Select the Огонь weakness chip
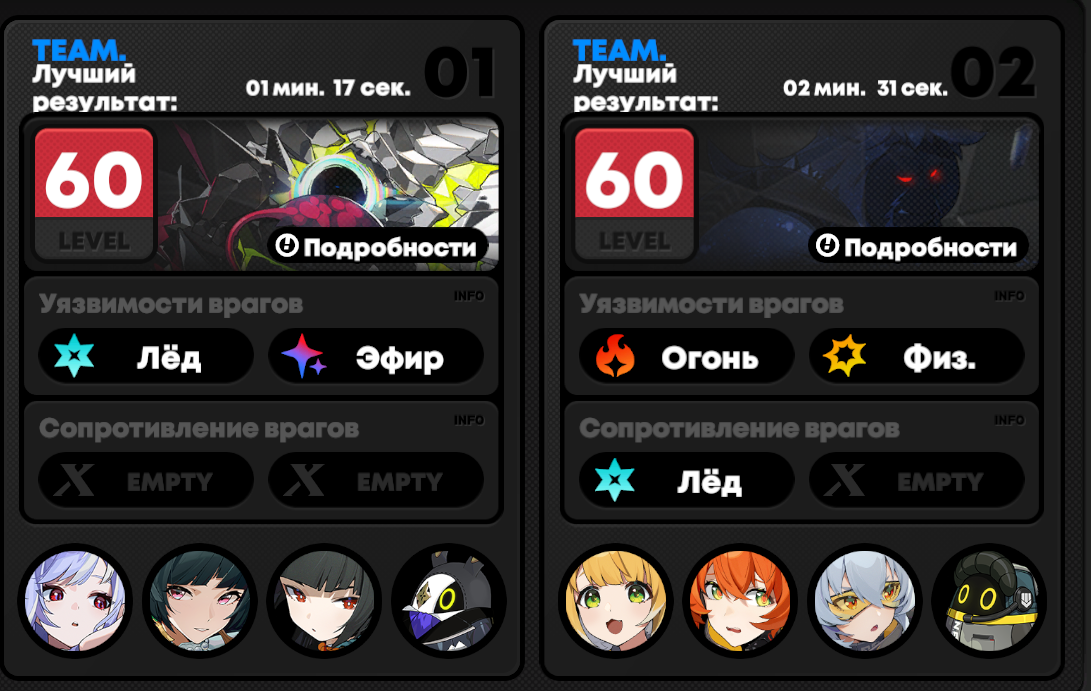 (687, 357)
